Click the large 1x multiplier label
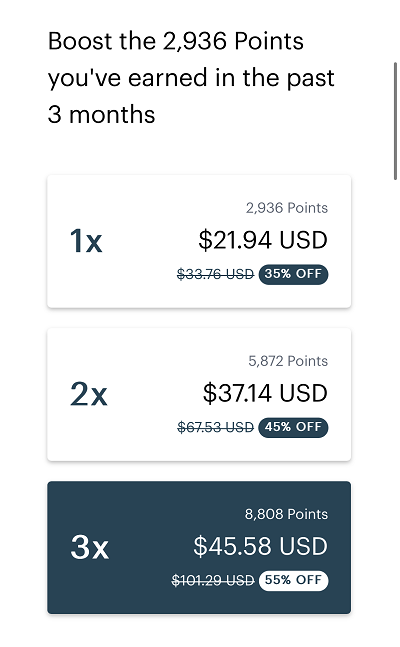Screen dimensions: 400x647 click(86, 241)
